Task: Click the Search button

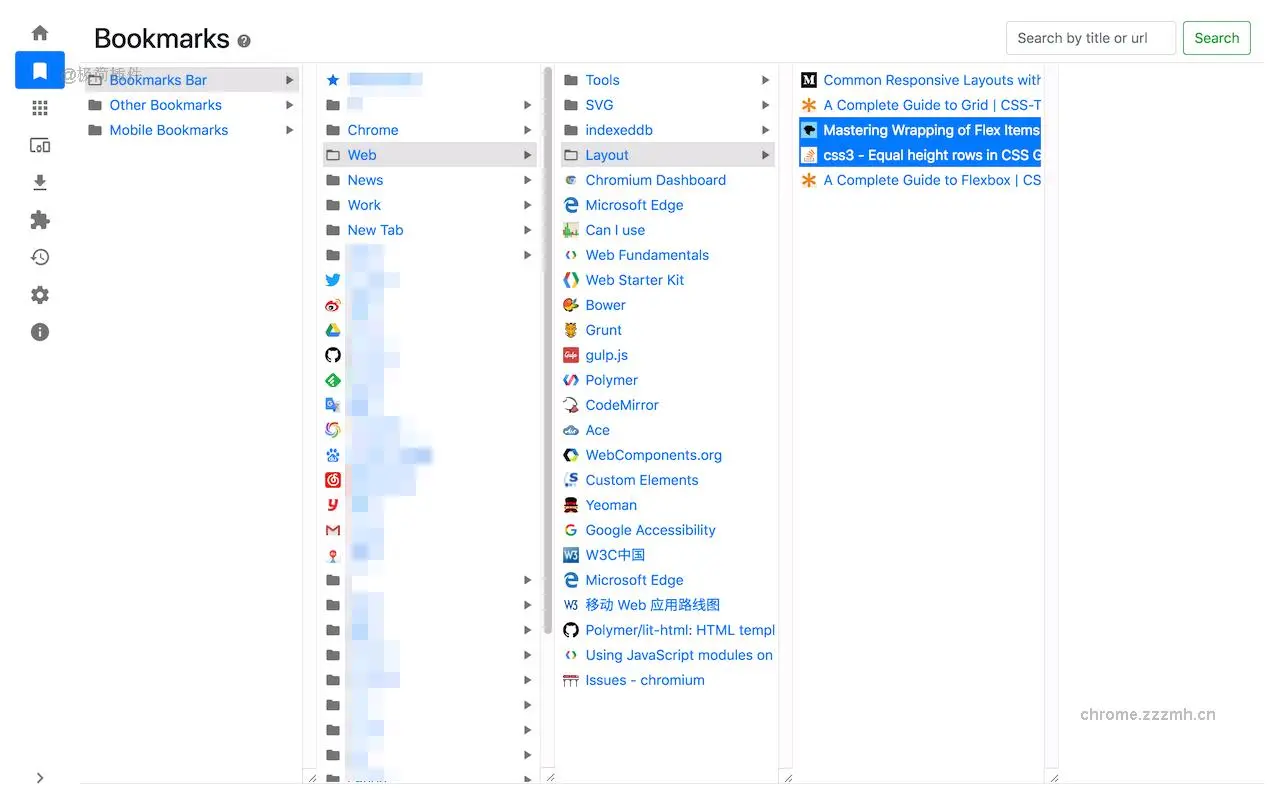Action: pyautogui.click(x=1216, y=37)
